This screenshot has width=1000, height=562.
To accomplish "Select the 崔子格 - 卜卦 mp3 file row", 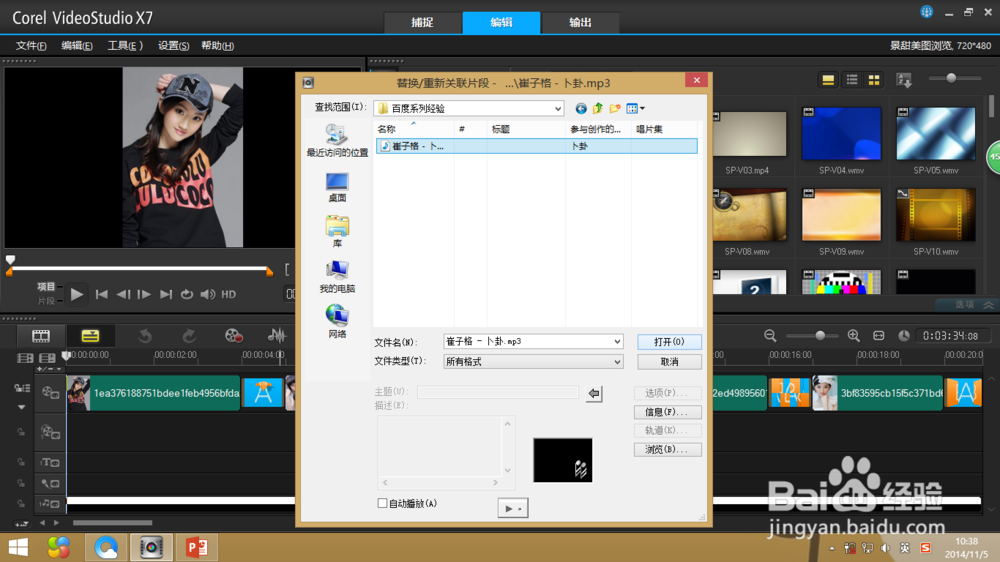I will pyautogui.click(x=536, y=146).
